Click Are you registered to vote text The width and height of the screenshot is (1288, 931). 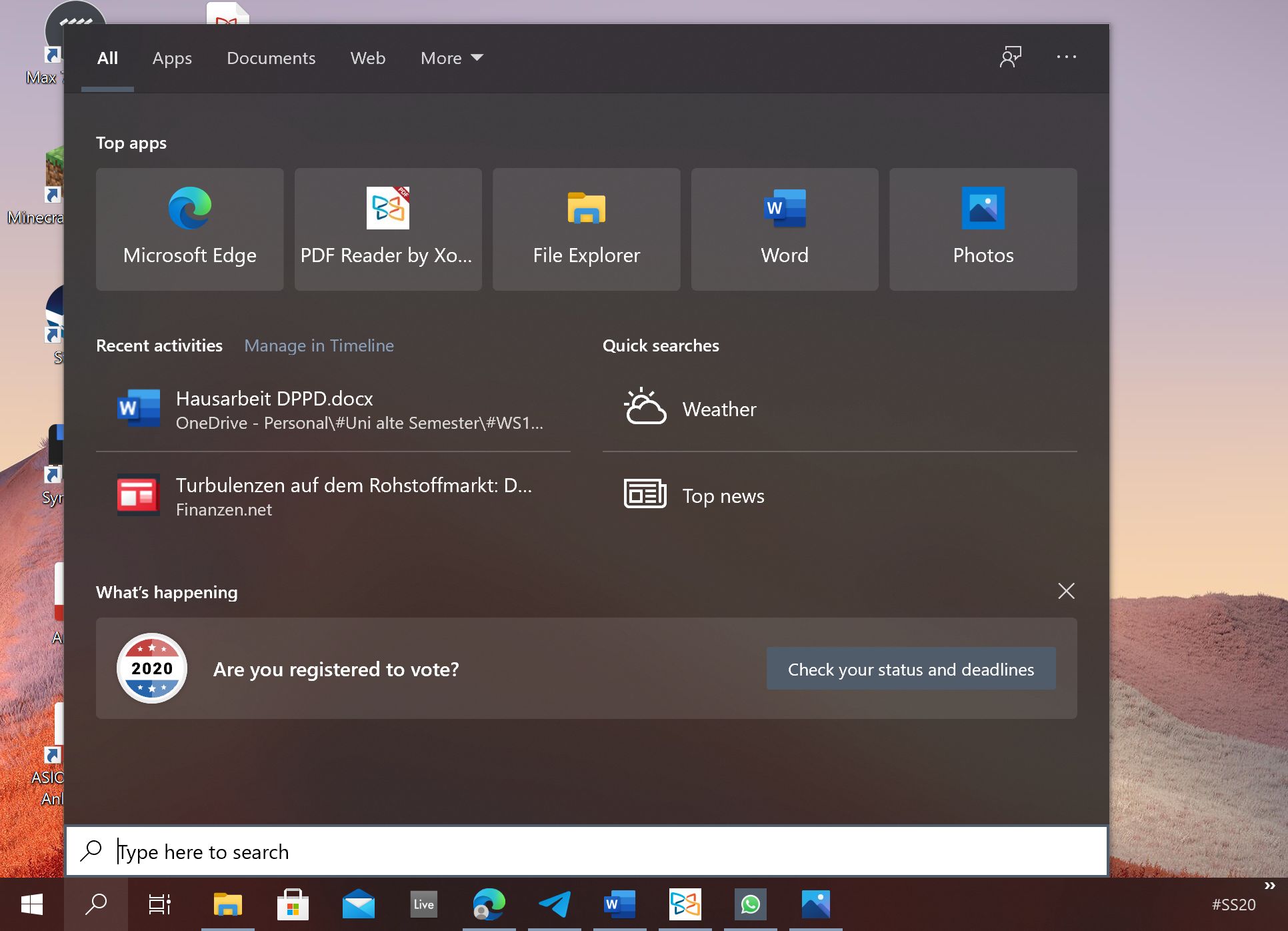(x=336, y=669)
